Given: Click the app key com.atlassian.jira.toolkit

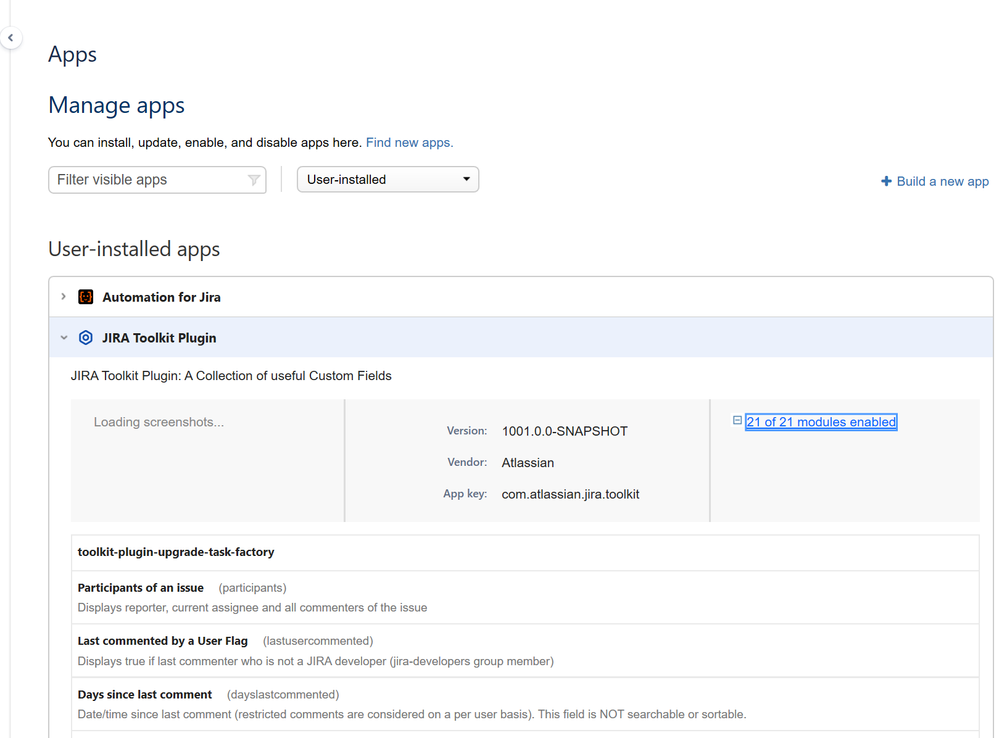Looking at the screenshot, I should coord(570,495).
